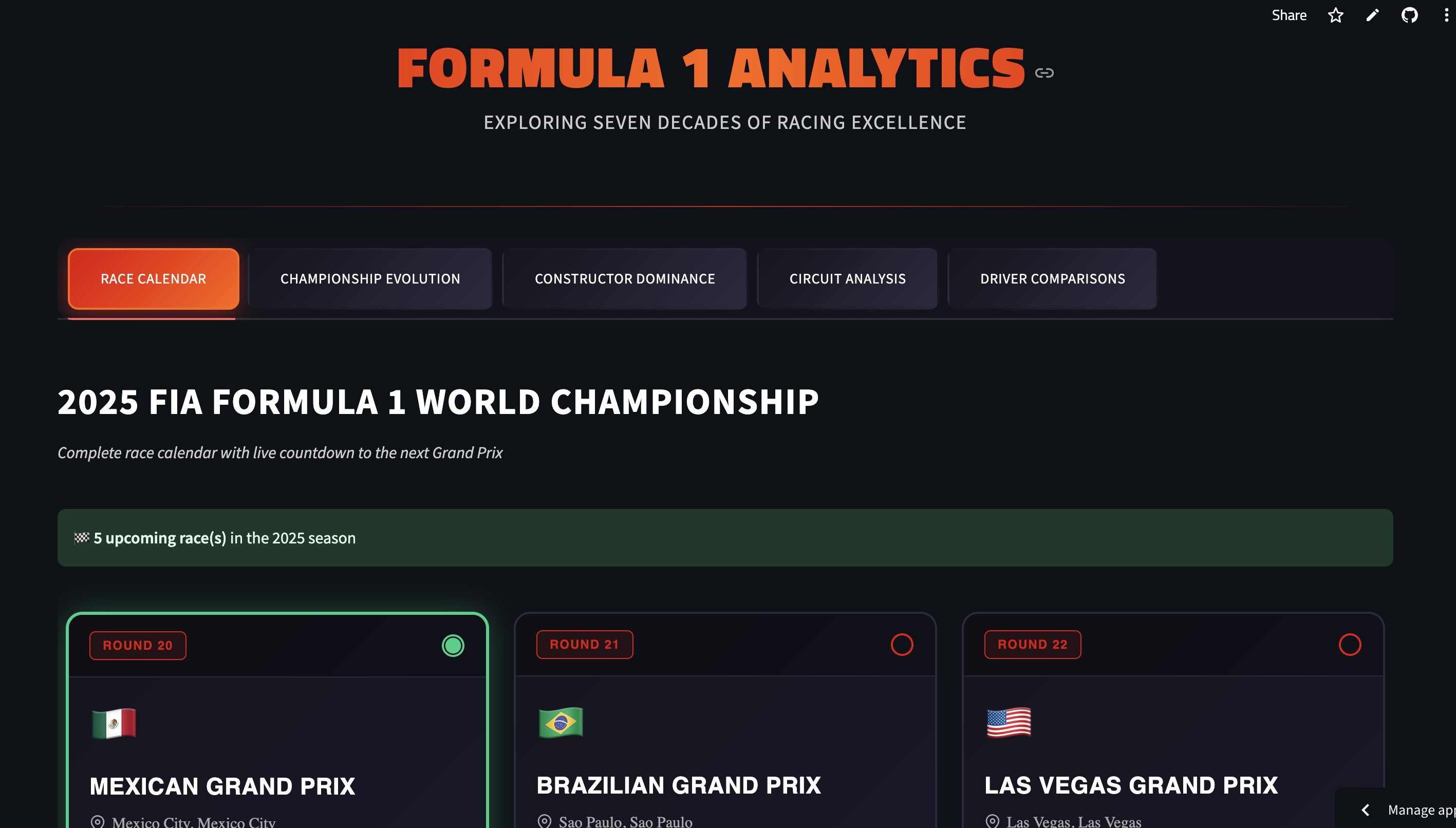
Task: Star this page using the star icon
Action: [1335, 15]
